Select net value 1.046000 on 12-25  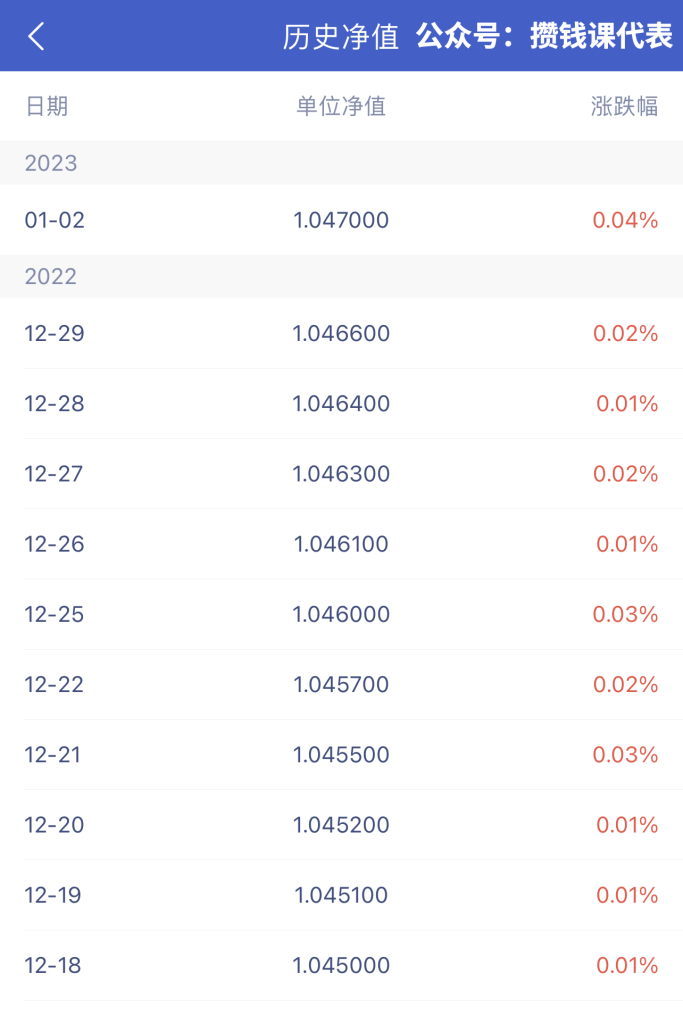pyautogui.click(x=341, y=614)
